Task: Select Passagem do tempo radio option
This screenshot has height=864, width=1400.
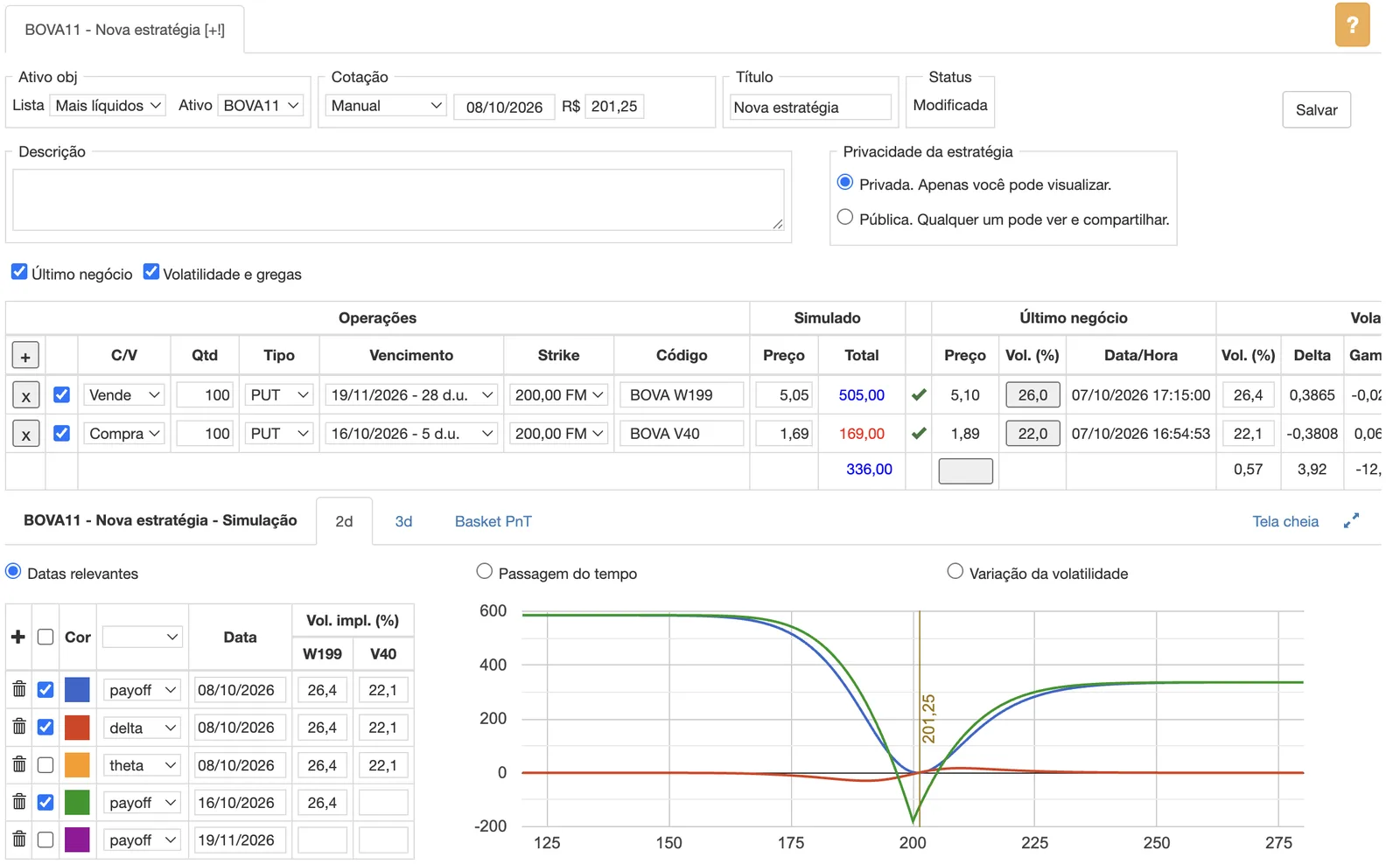Action: click(485, 571)
